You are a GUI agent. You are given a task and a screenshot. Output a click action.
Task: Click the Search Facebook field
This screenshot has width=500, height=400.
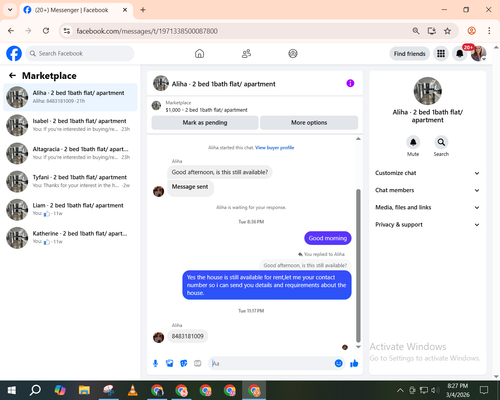80,53
